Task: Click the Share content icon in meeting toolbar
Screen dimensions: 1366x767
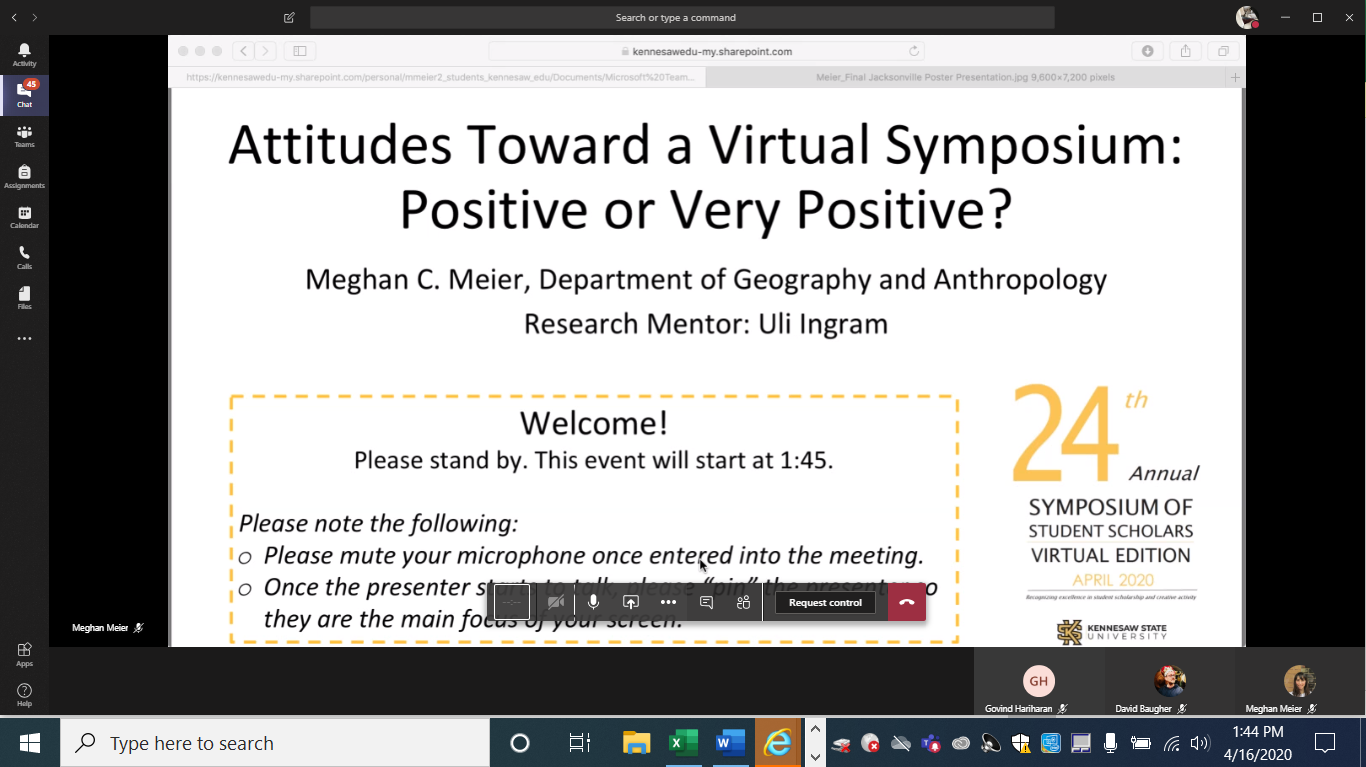Action: coord(631,603)
